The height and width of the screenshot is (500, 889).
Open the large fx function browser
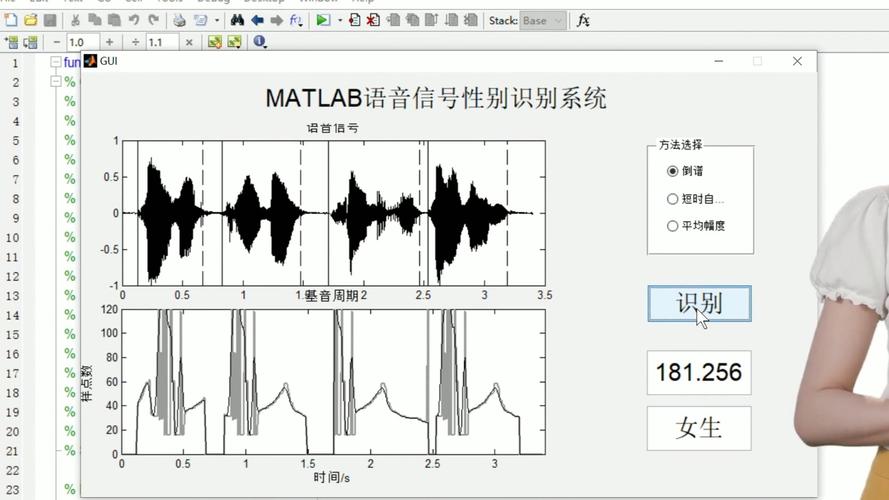(583, 20)
